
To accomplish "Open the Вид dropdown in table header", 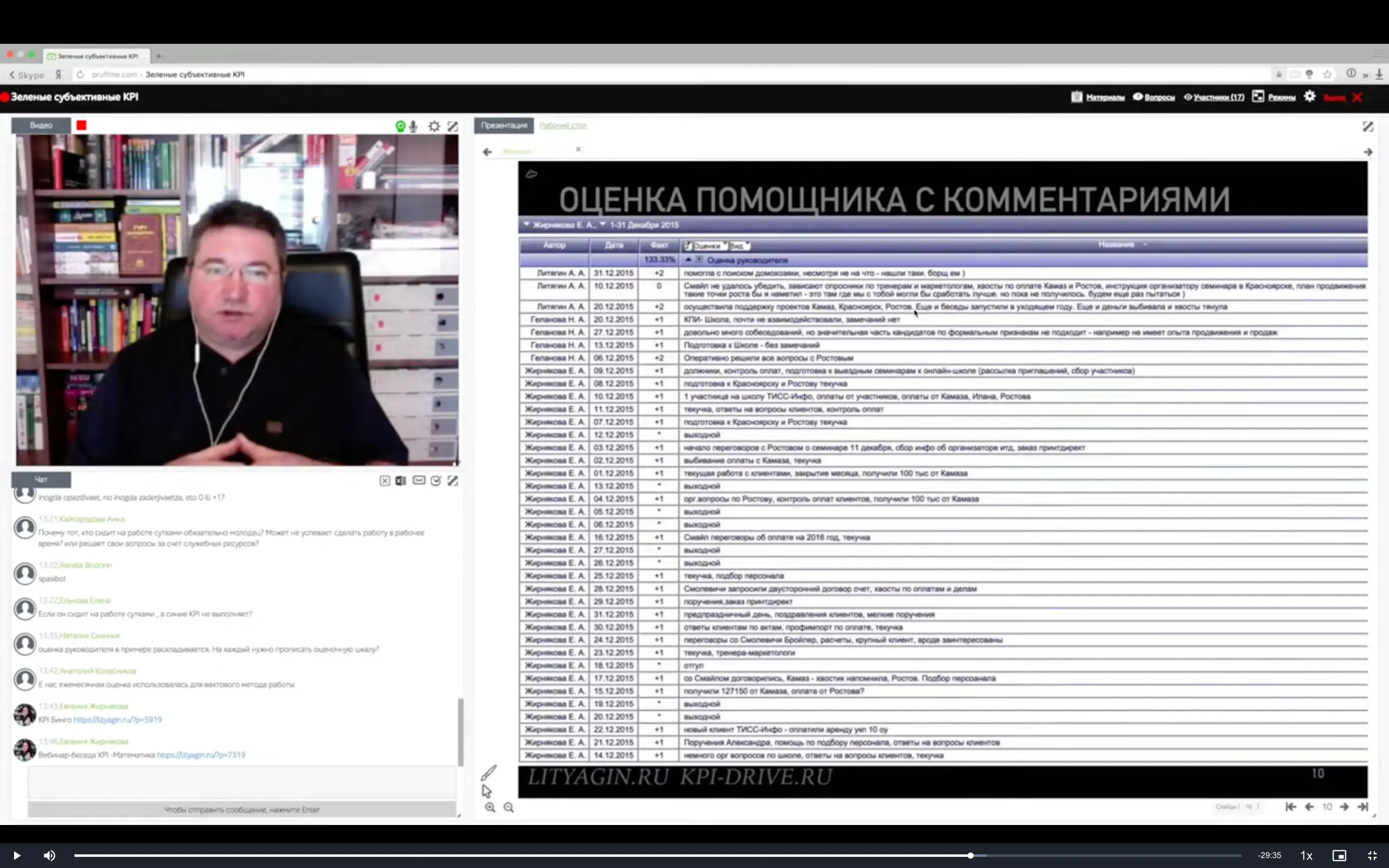I will click(x=740, y=246).
